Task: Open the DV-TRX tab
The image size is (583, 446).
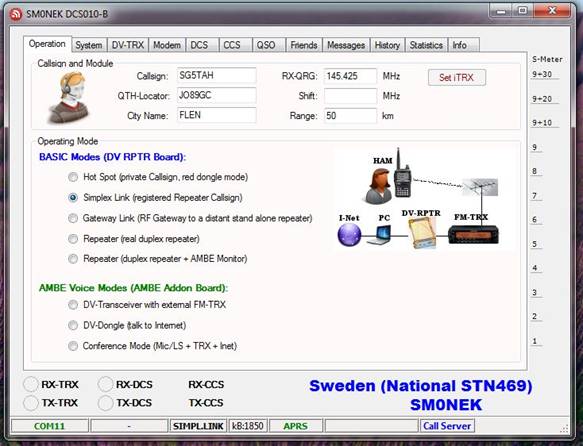Action: [128, 45]
